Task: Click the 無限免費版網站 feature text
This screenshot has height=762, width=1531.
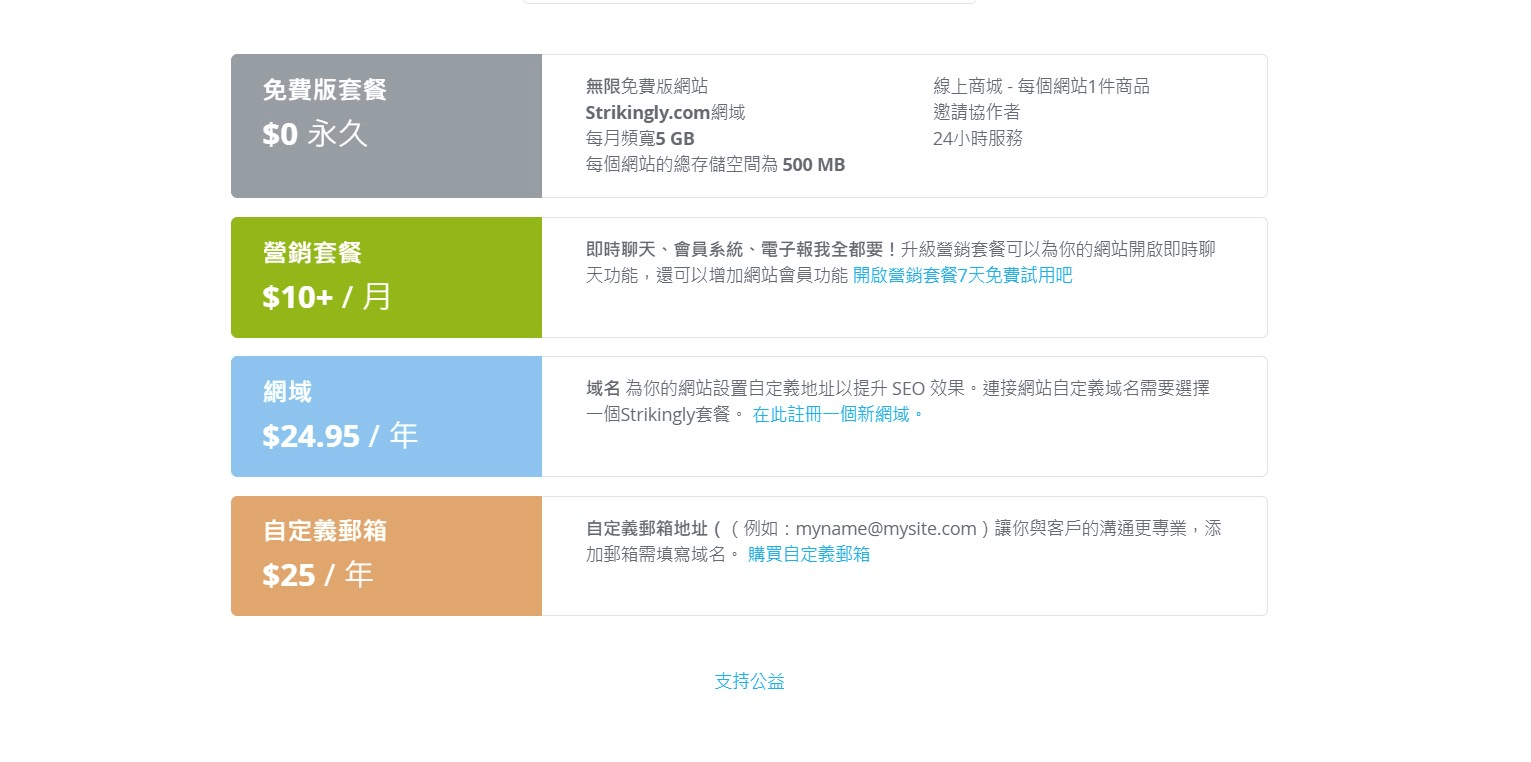Action: point(647,86)
